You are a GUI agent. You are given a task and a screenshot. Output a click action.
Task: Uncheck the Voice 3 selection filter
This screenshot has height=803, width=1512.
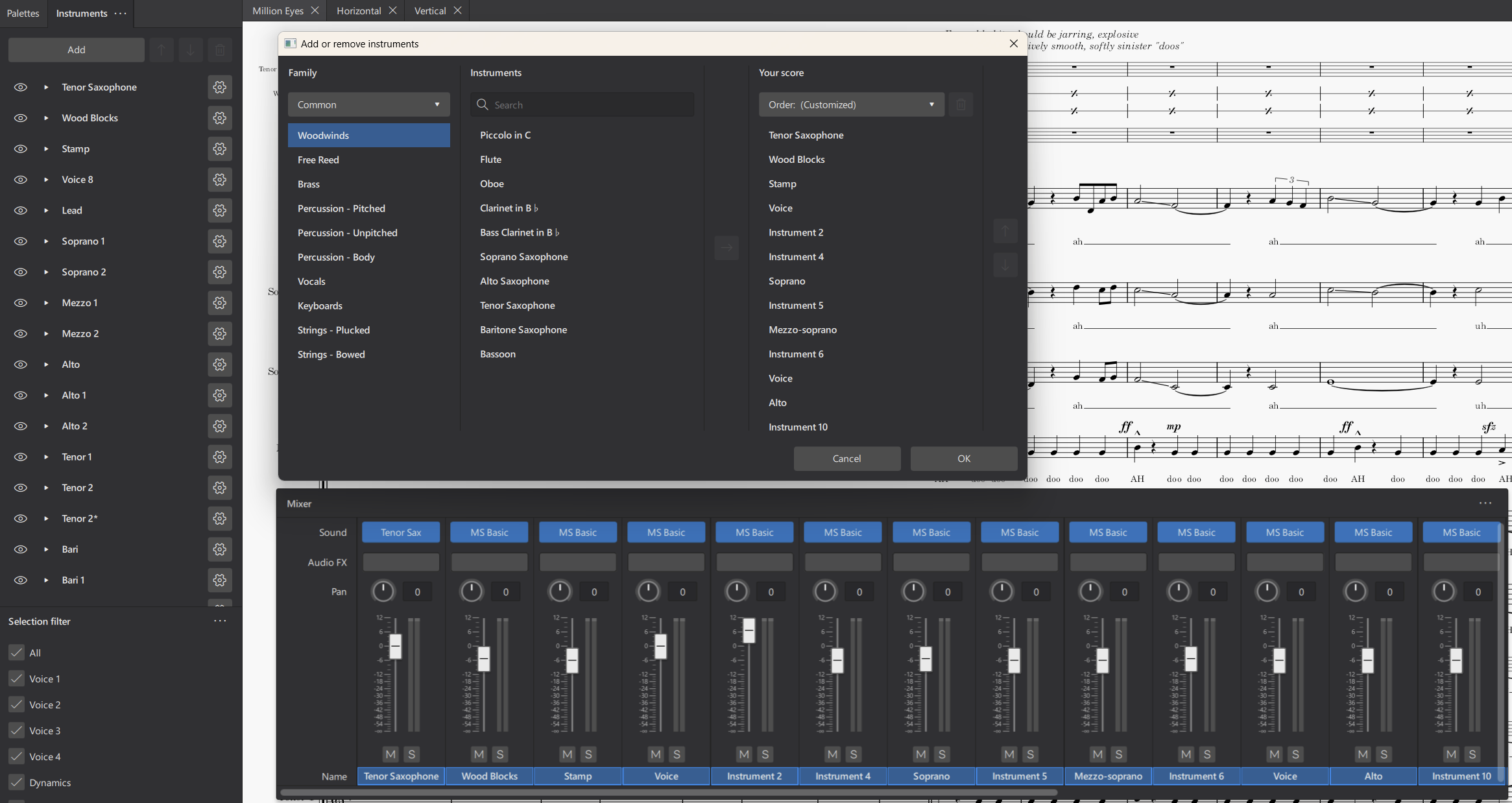click(17, 730)
